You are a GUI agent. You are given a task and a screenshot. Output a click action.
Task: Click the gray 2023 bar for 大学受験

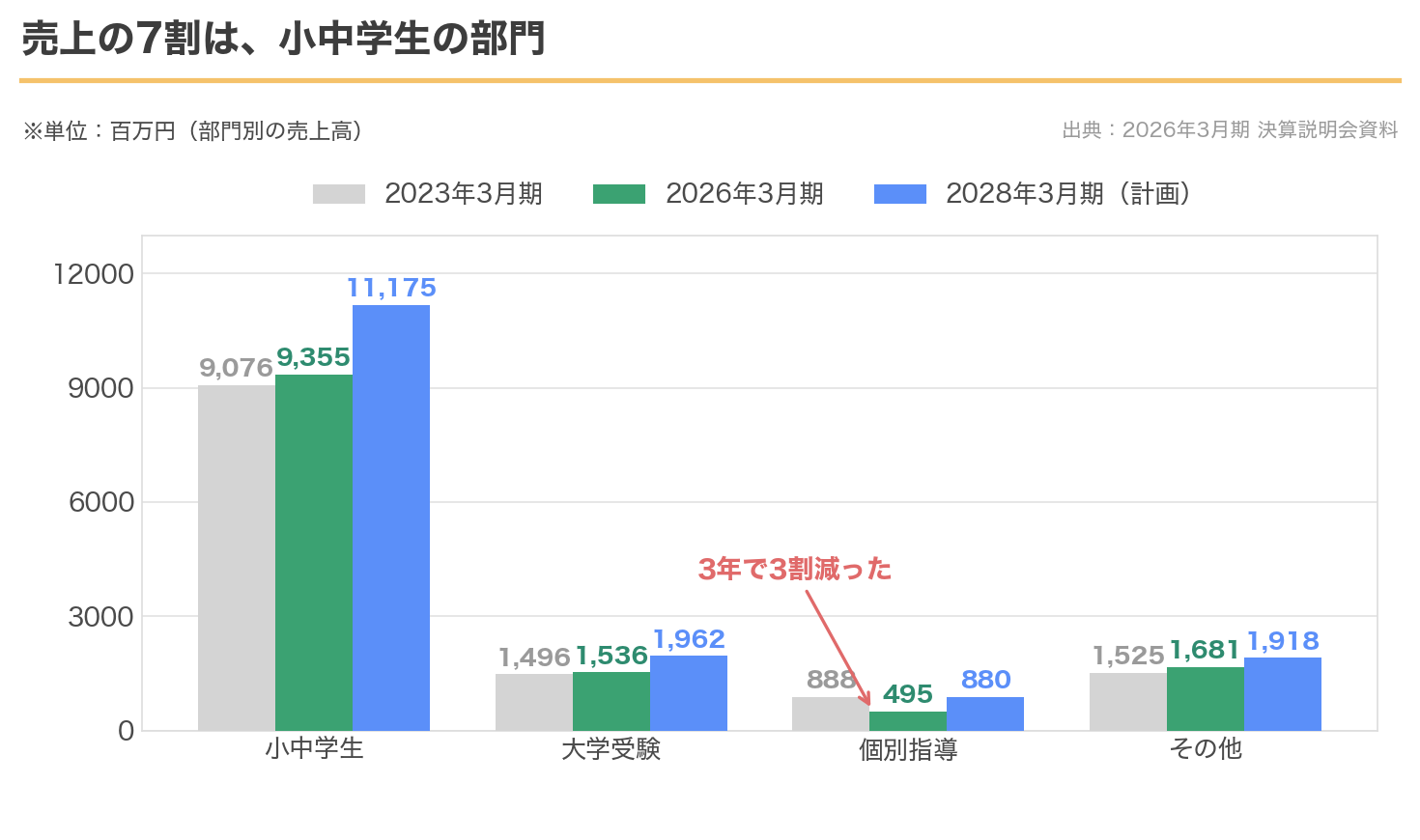pyautogui.click(x=534, y=702)
